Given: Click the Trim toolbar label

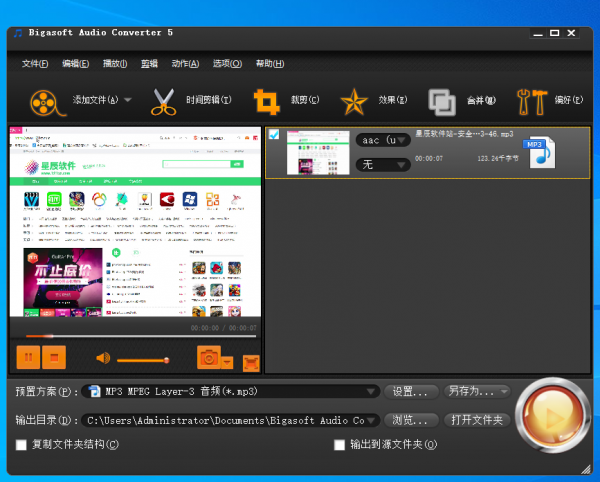Looking at the screenshot, I should coord(209,100).
